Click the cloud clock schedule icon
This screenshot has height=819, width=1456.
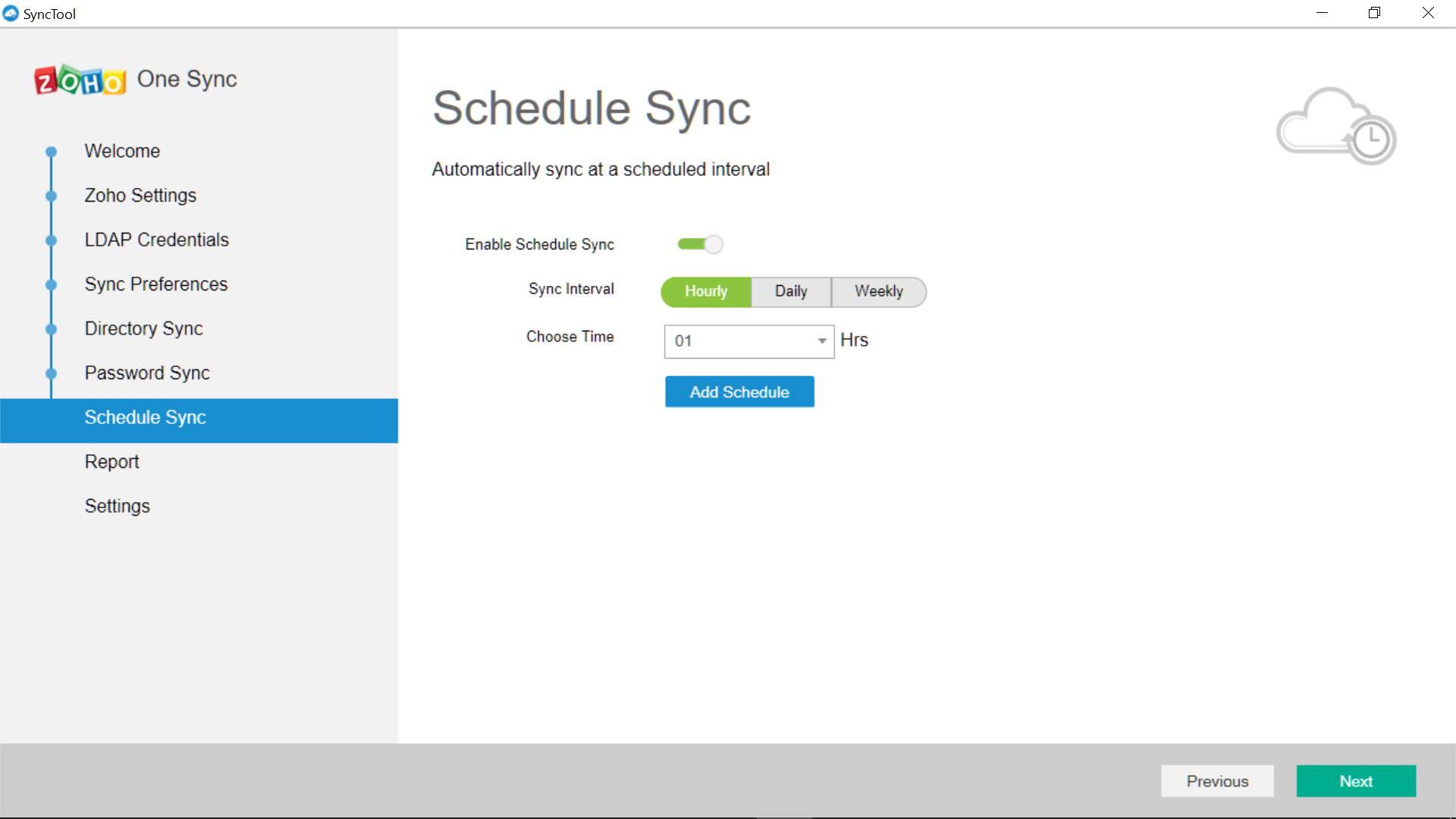pos(1336,127)
